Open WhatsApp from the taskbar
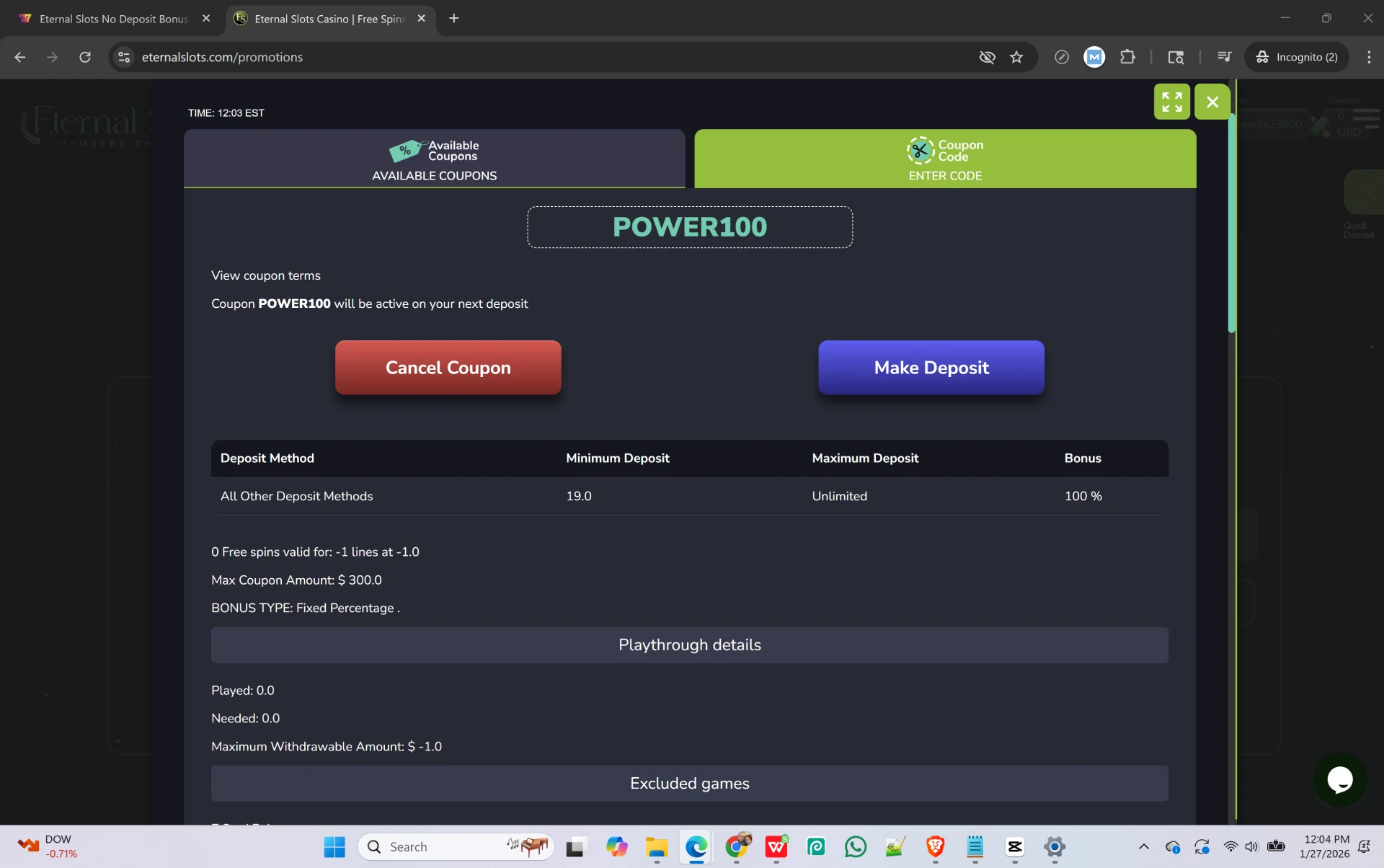 coord(856,846)
